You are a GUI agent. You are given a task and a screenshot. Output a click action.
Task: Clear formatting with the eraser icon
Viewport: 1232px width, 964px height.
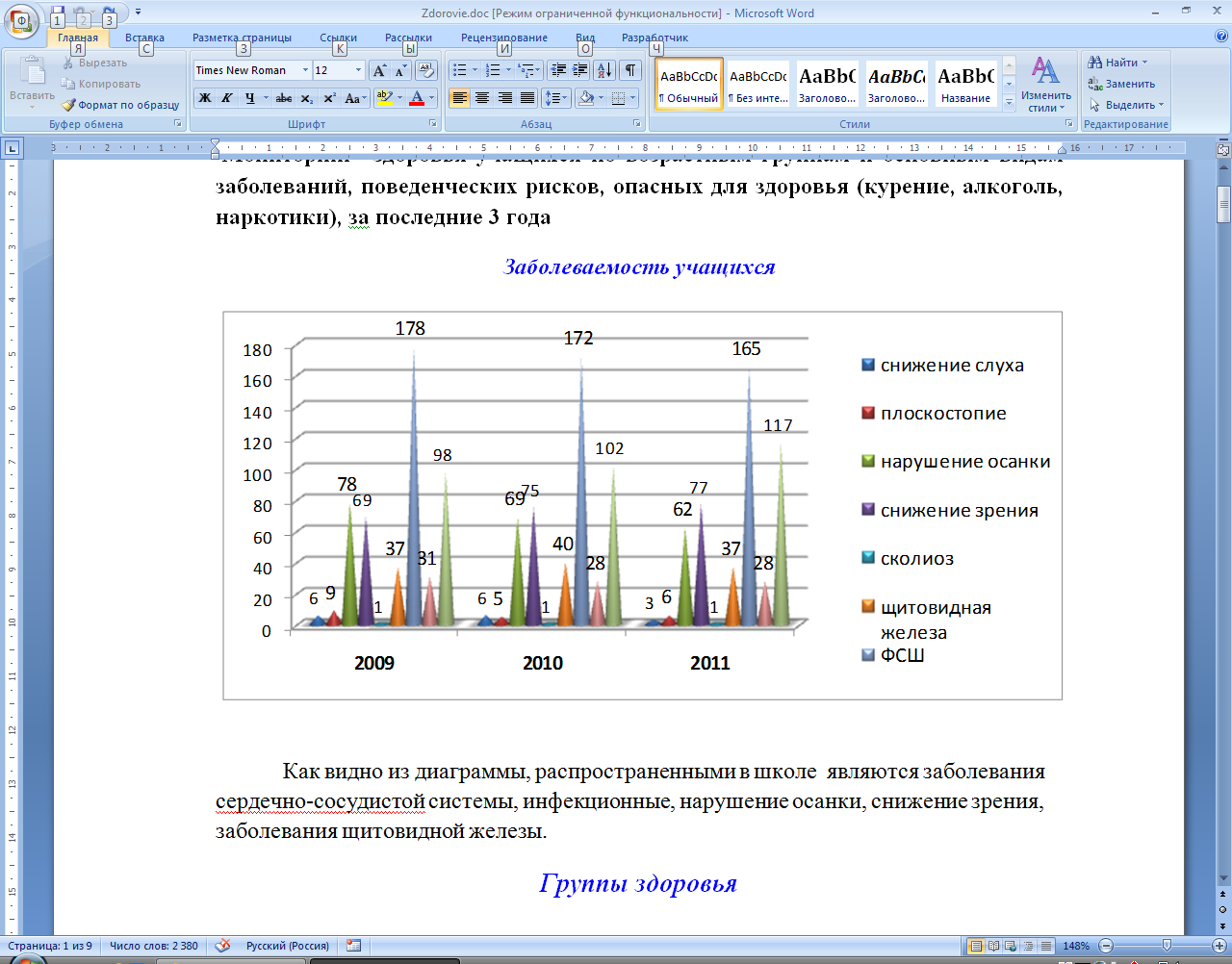click(x=426, y=70)
